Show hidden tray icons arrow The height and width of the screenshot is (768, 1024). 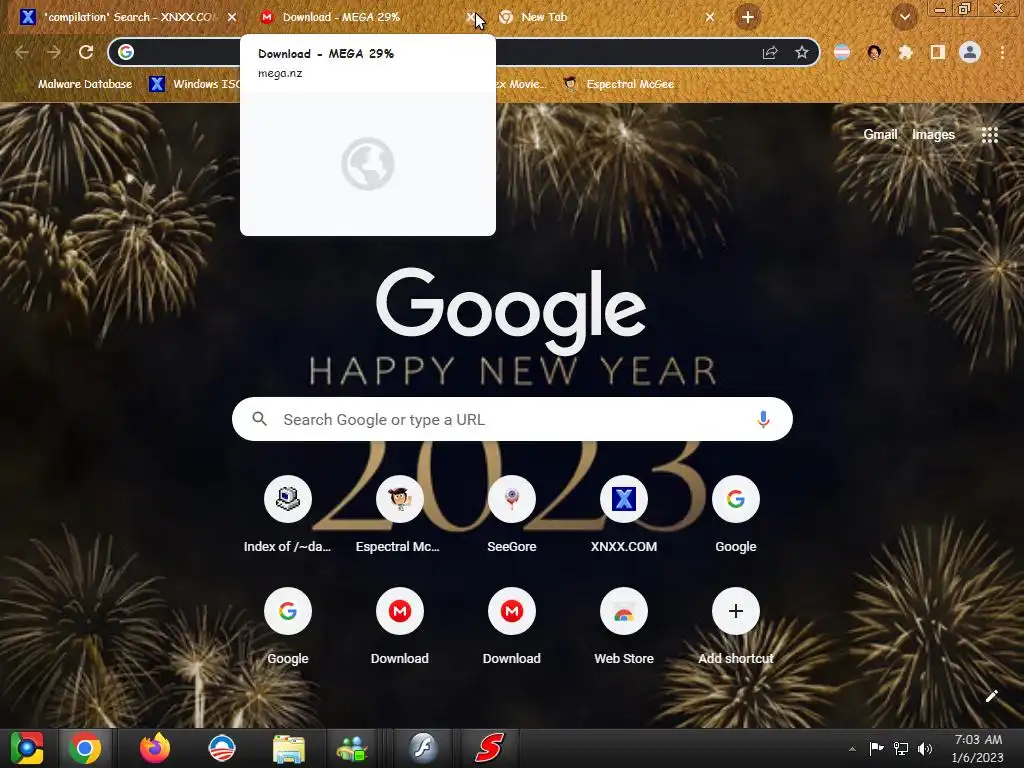click(x=852, y=749)
